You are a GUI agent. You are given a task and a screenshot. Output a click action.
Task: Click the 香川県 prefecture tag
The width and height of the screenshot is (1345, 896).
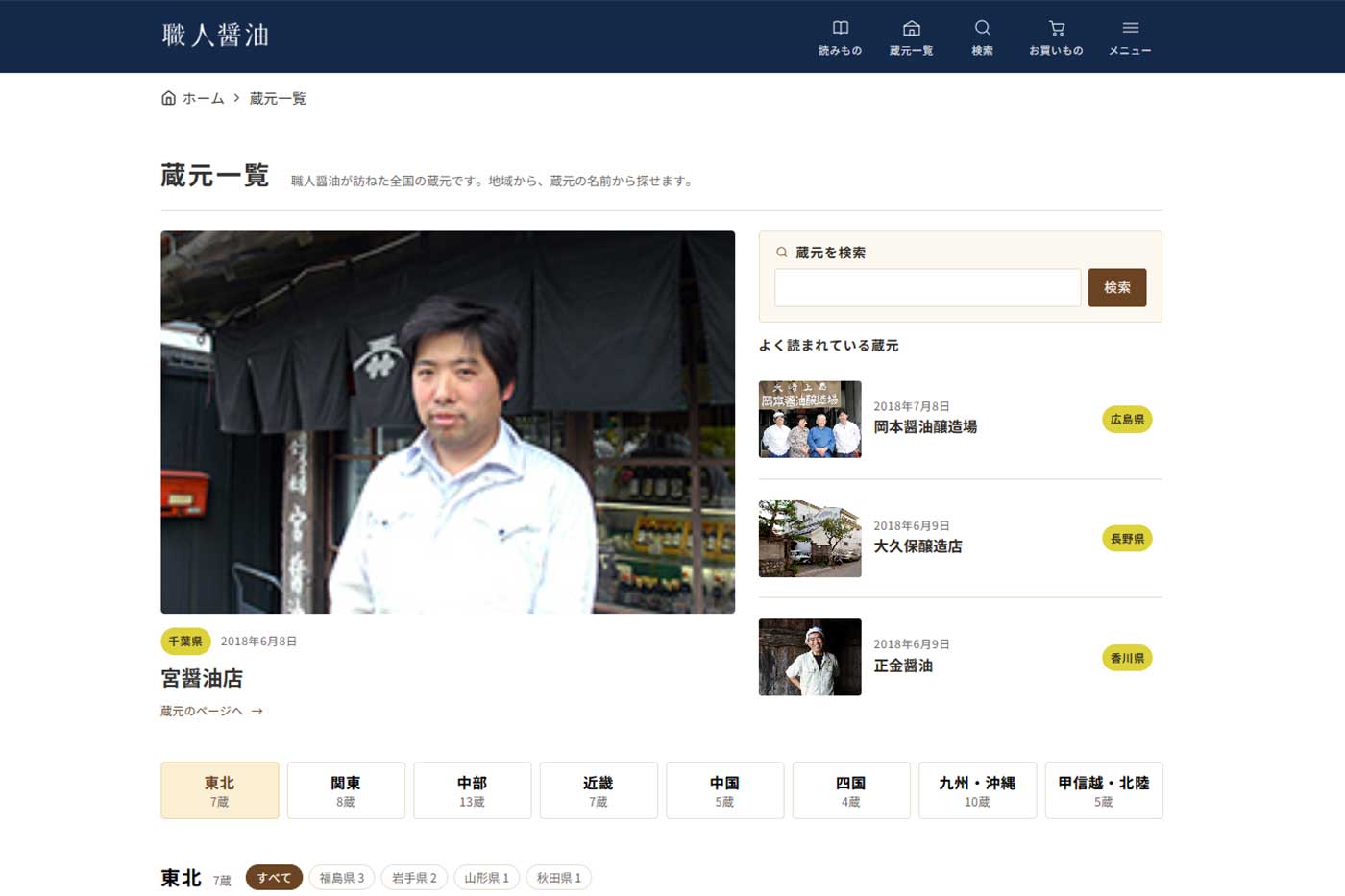1127,658
